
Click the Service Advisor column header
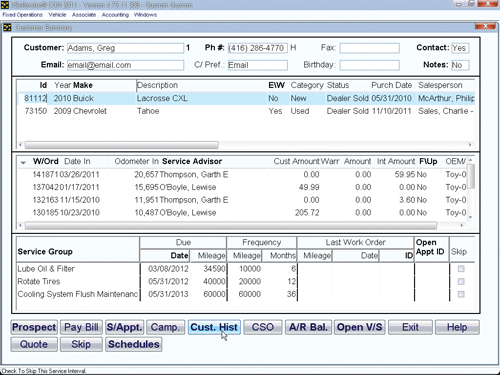tap(192, 161)
